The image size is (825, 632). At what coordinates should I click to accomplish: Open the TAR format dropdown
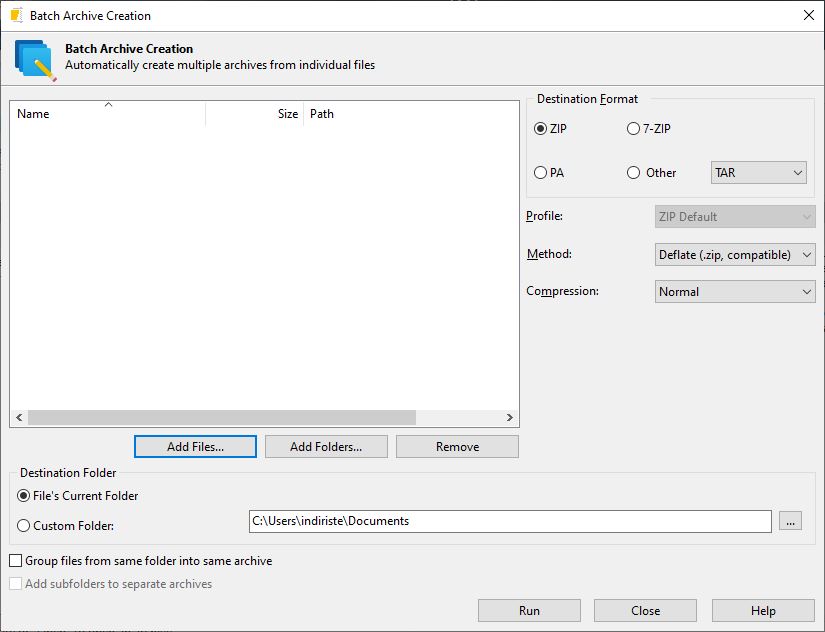click(759, 173)
